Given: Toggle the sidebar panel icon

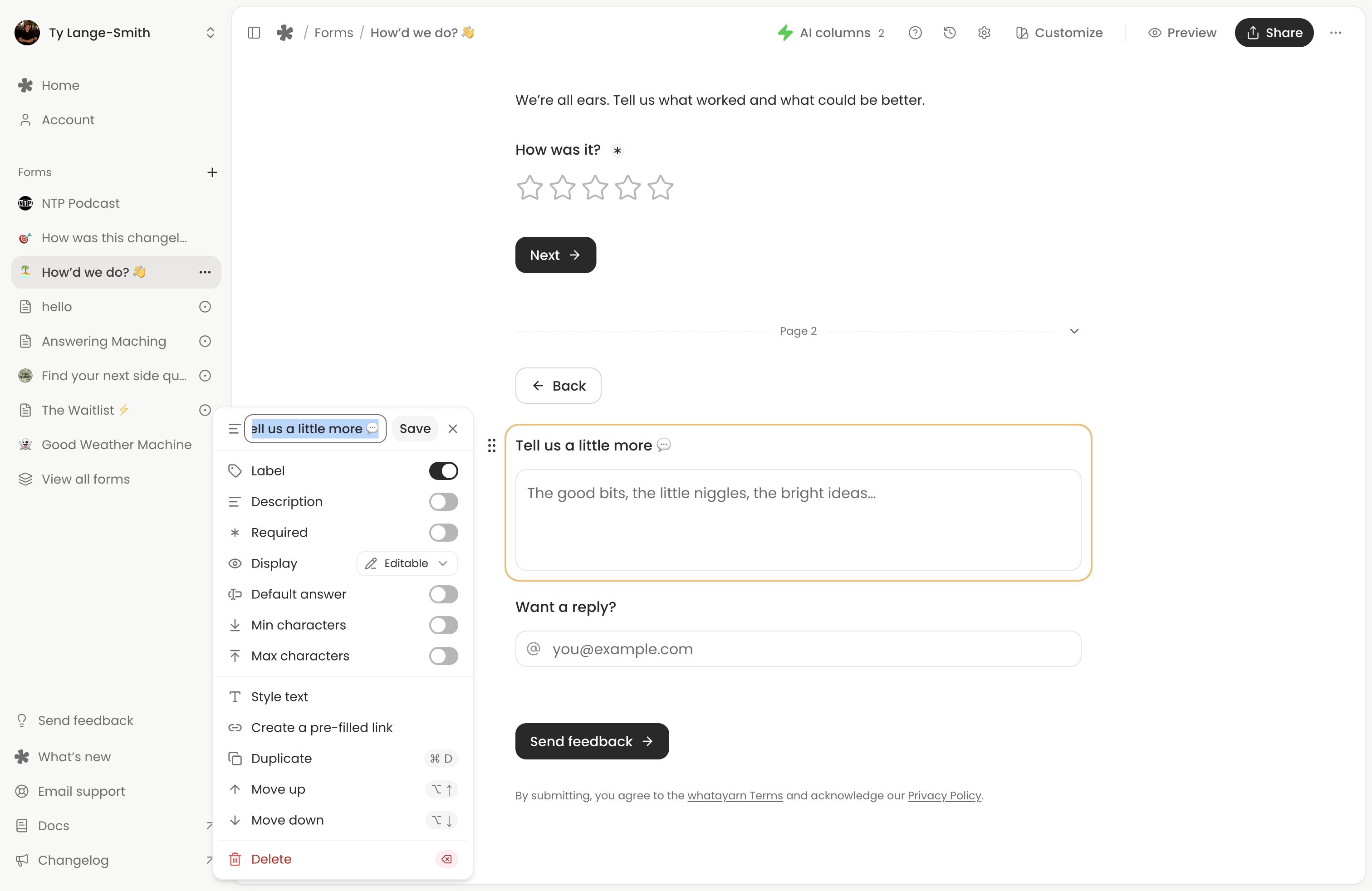Looking at the screenshot, I should pyautogui.click(x=254, y=33).
